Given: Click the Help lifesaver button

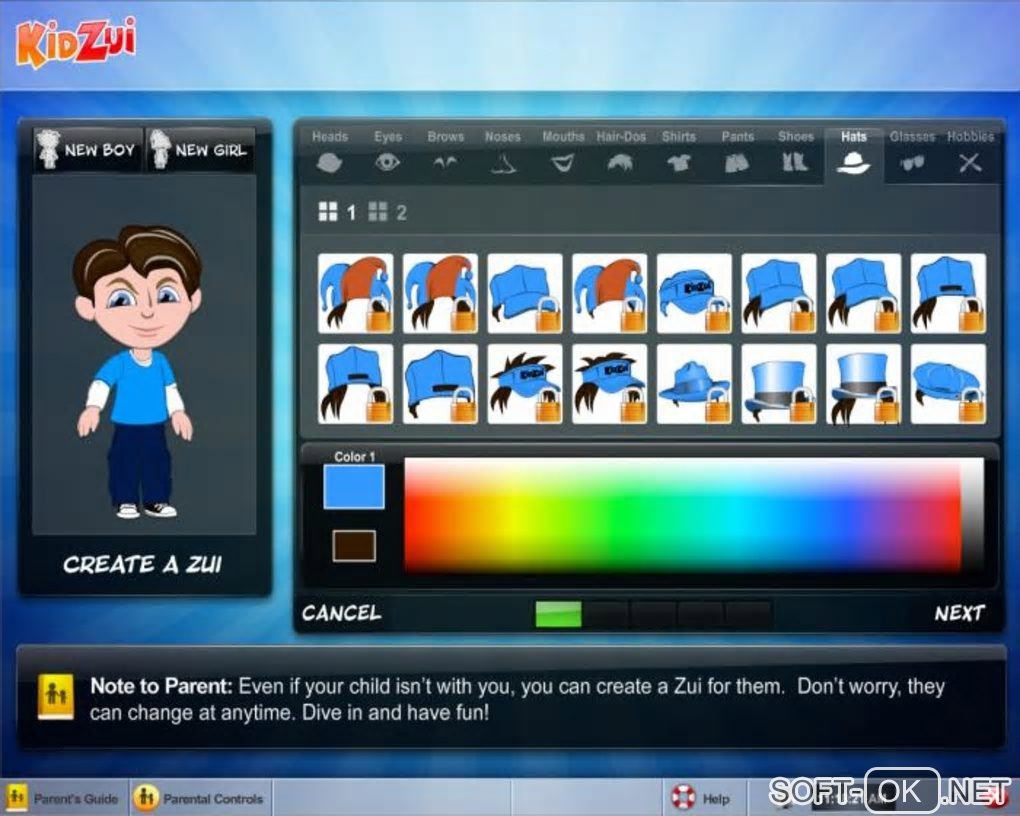Looking at the screenshot, I should click(x=701, y=798).
